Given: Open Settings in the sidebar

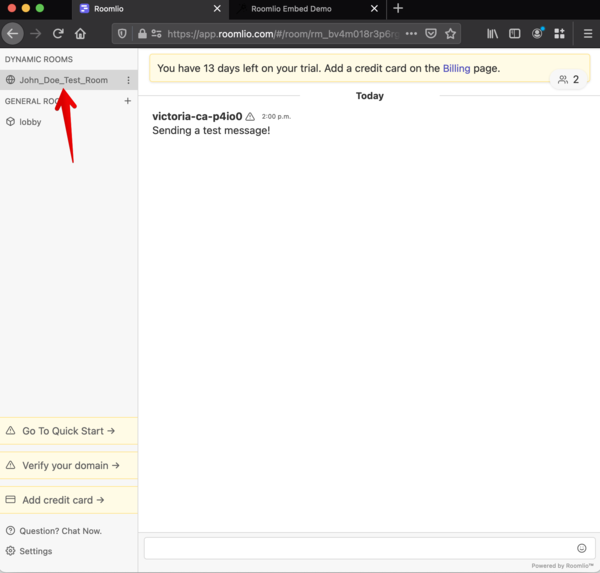Looking at the screenshot, I should 35,551.
